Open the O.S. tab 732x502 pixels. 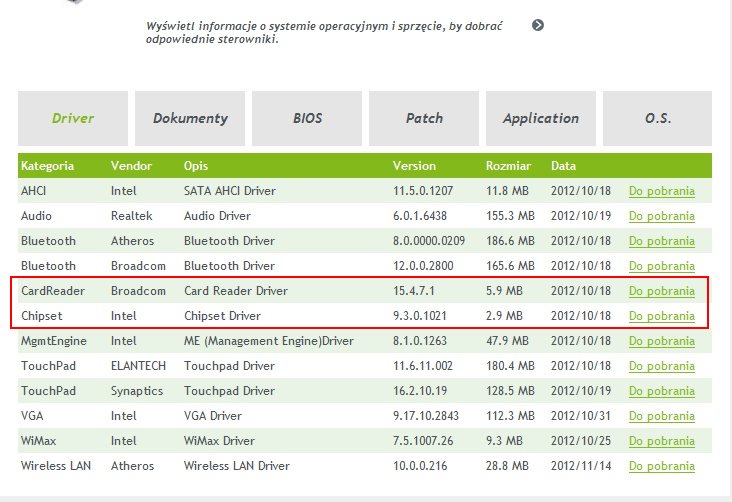click(658, 118)
